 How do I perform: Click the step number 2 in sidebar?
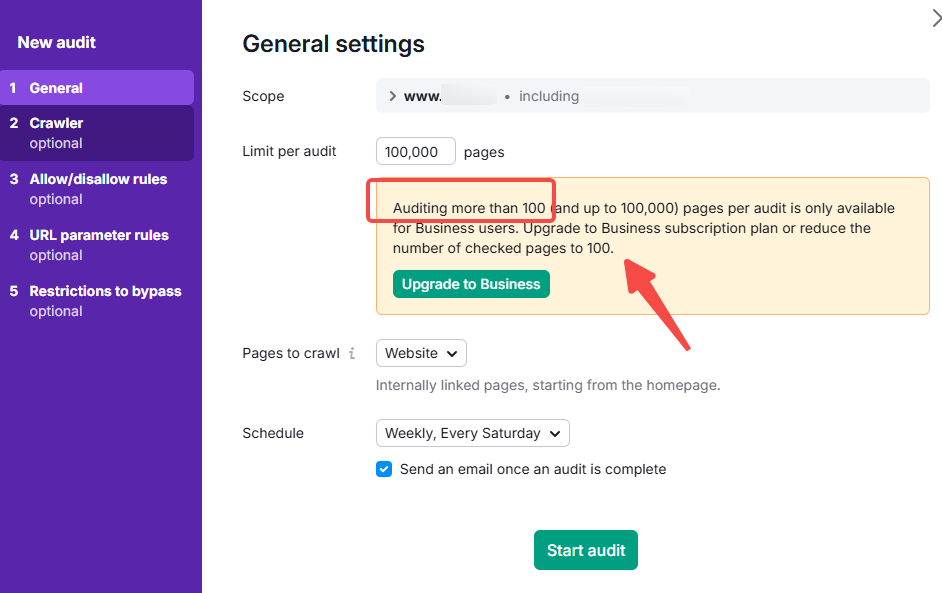14,123
